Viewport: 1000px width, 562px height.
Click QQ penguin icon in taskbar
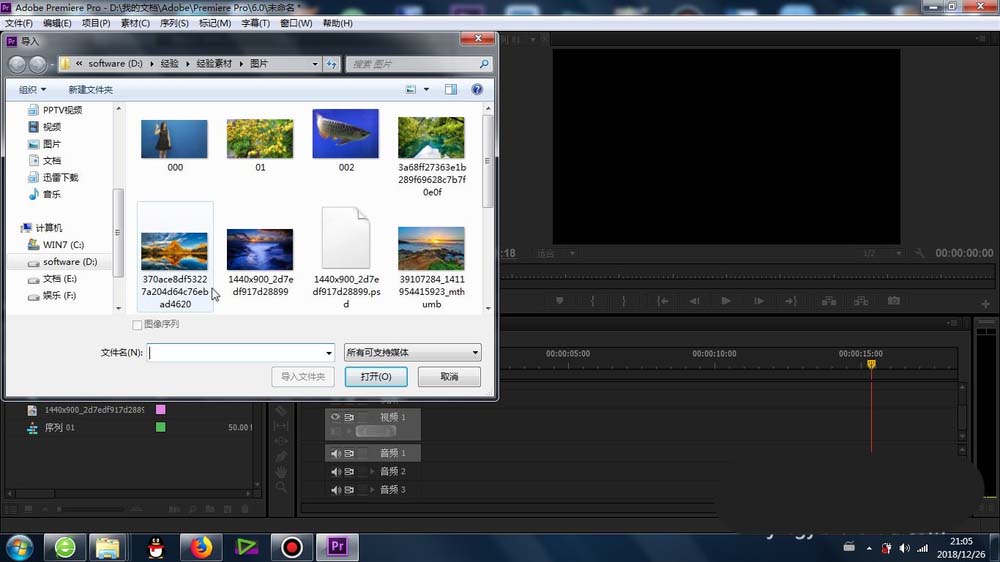[156, 547]
